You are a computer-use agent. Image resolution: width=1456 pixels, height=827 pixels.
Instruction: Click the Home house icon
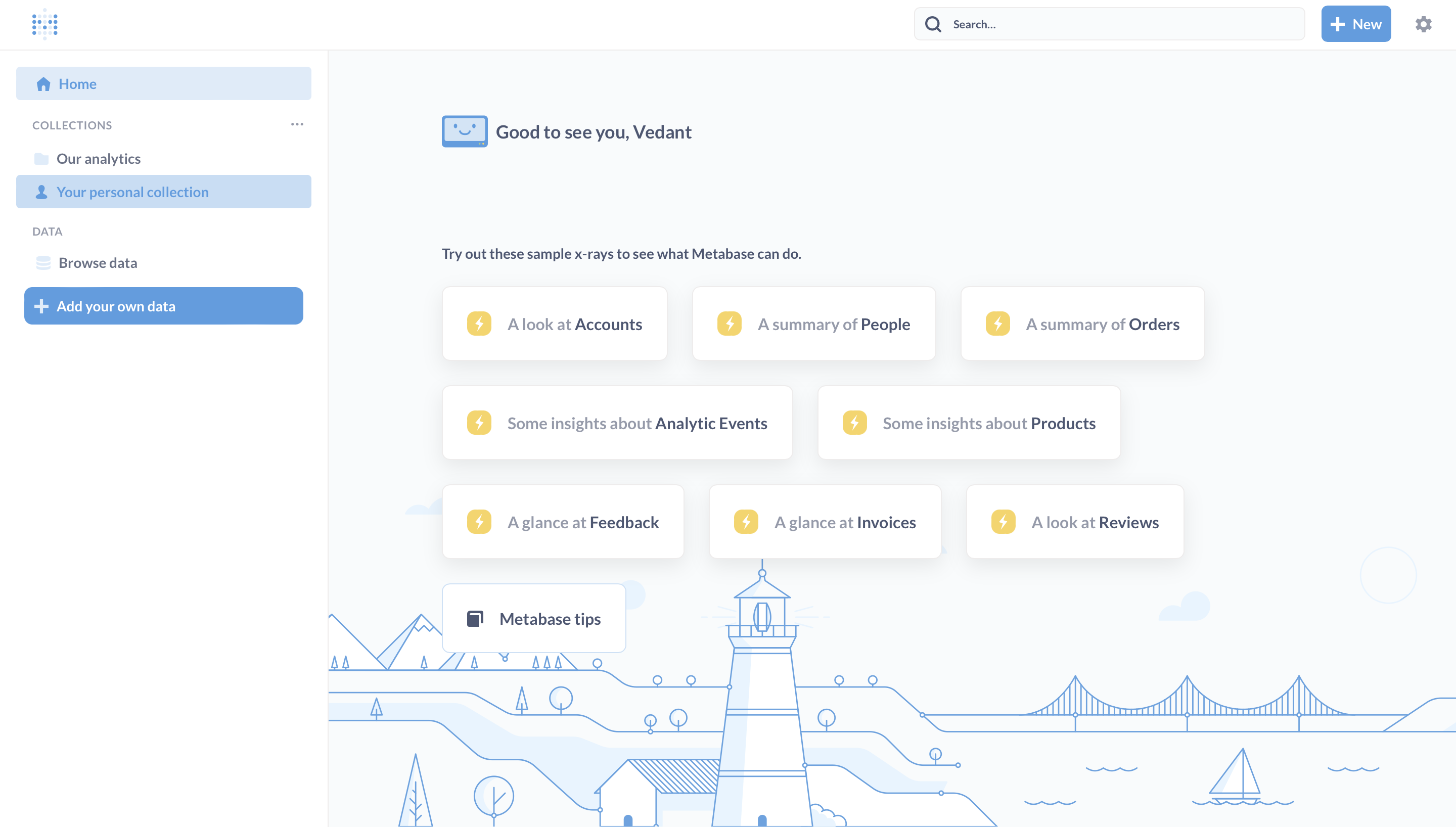pyautogui.click(x=43, y=84)
